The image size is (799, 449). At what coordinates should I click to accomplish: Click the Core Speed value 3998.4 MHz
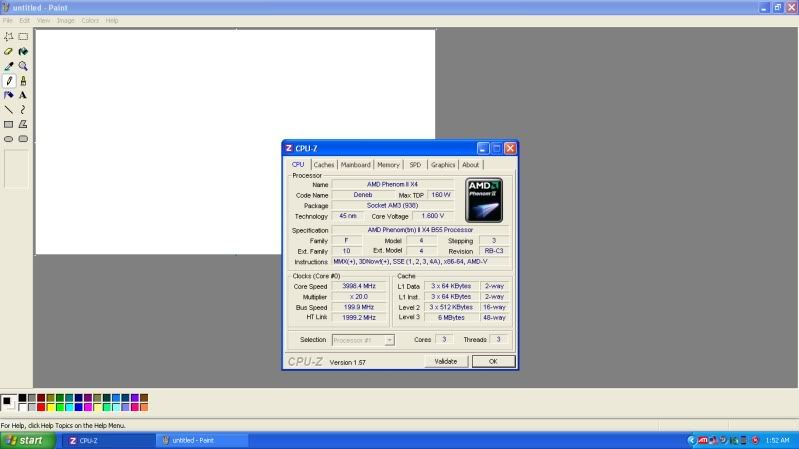pyautogui.click(x=359, y=286)
